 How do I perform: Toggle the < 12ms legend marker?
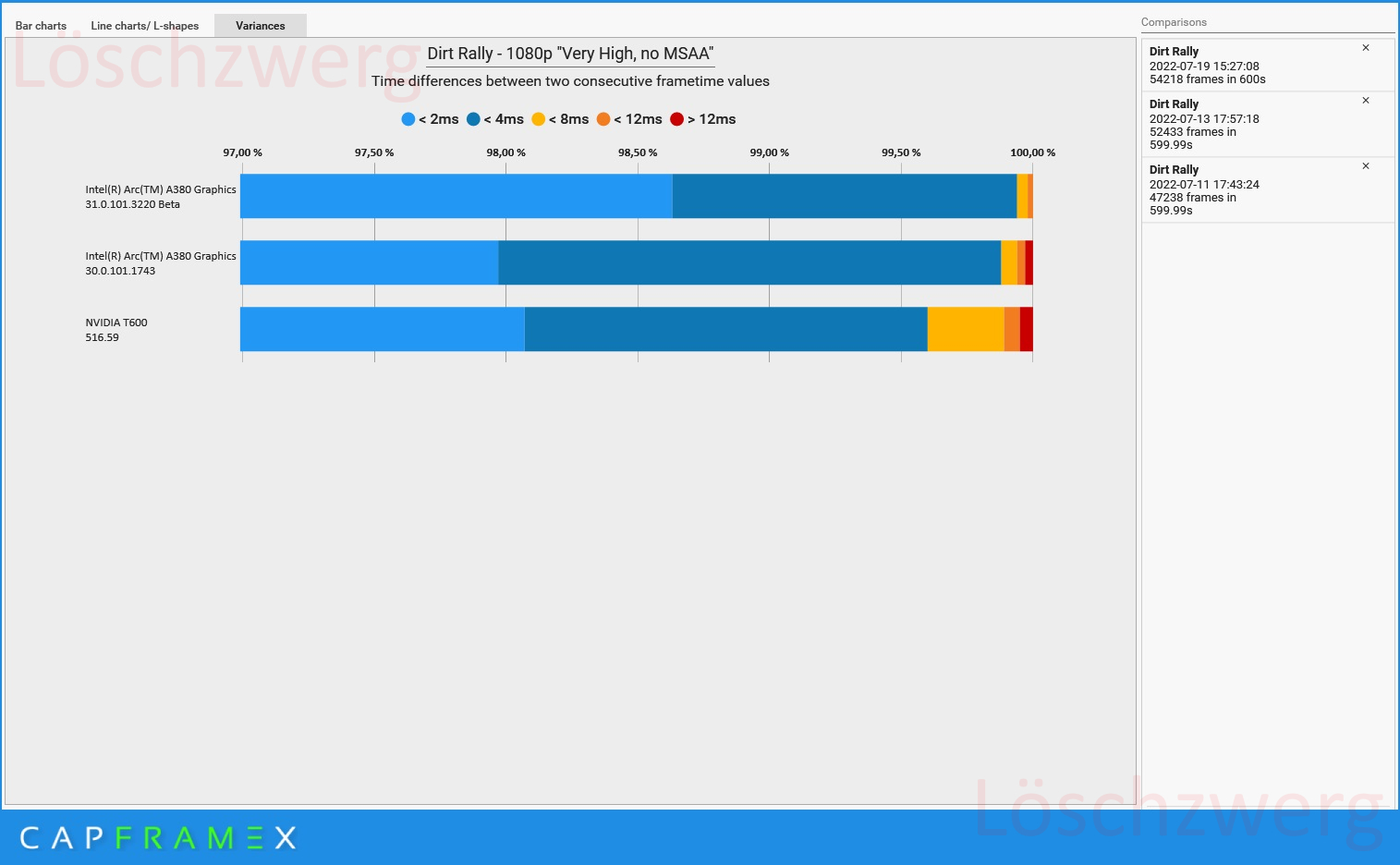point(603,119)
